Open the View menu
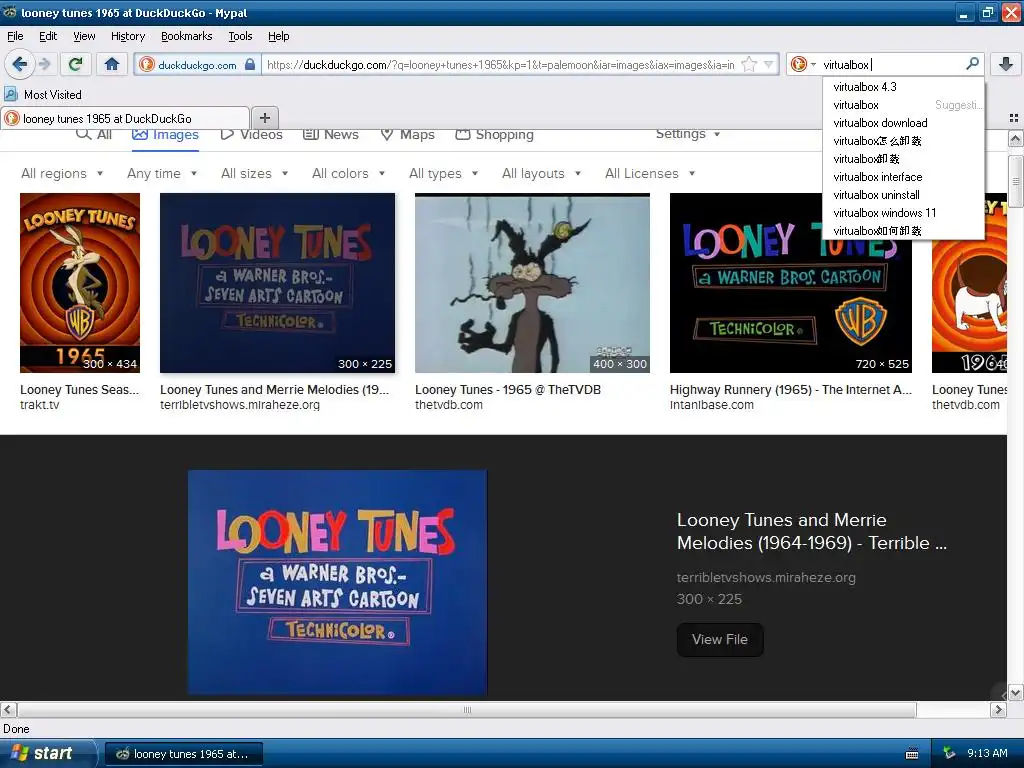This screenshot has height=768, width=1024. pos(84,36)
